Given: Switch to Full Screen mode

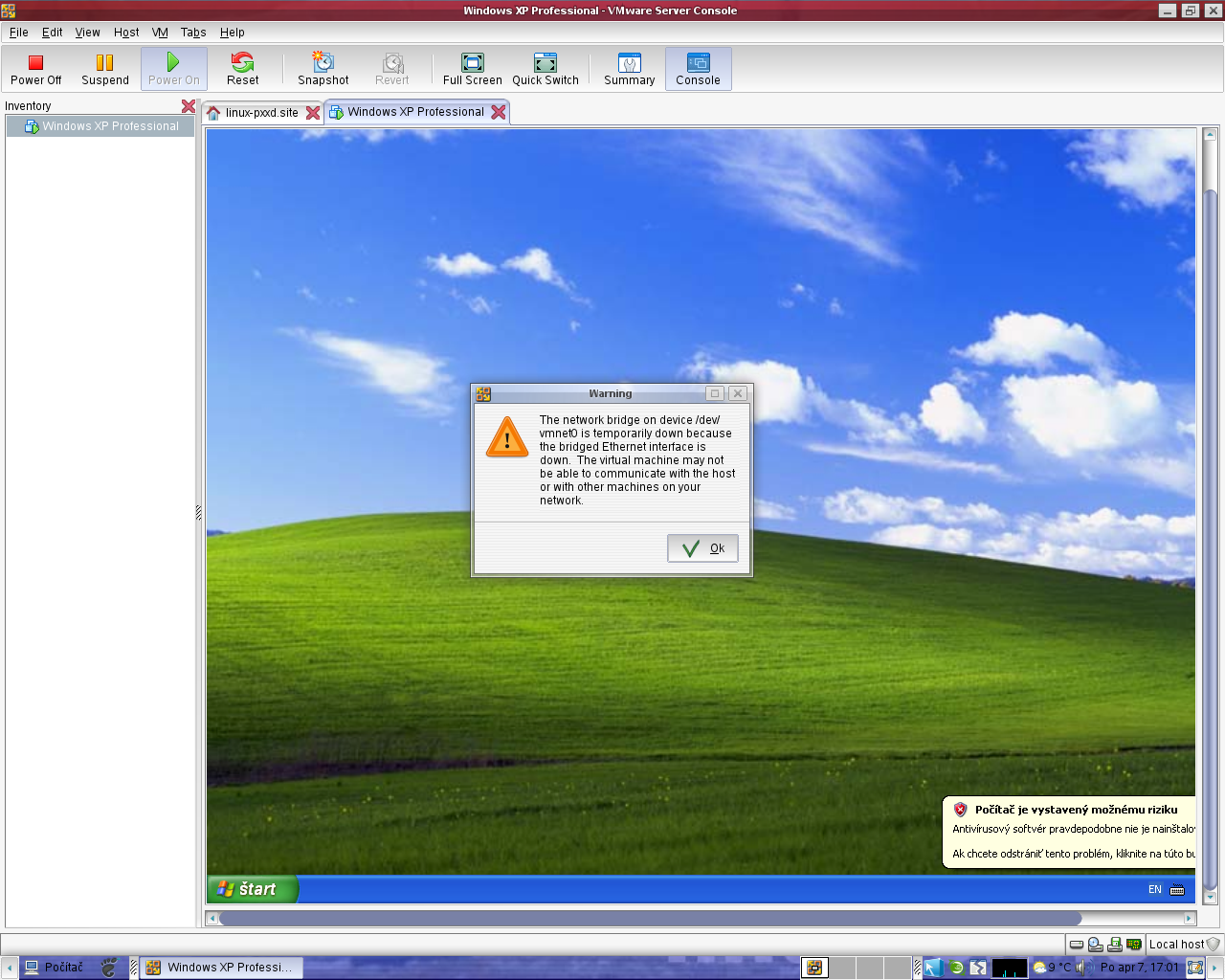Looking at the screenshot, I should (x=473, y=69).
